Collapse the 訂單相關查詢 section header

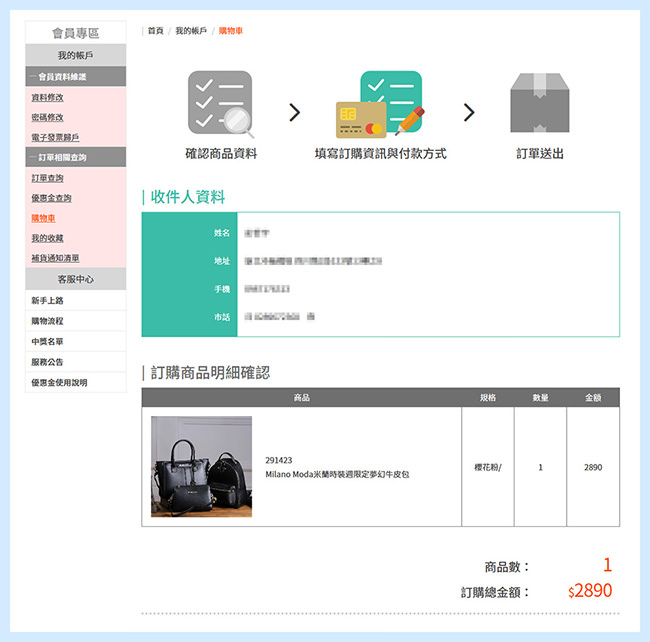pos(76,157)
